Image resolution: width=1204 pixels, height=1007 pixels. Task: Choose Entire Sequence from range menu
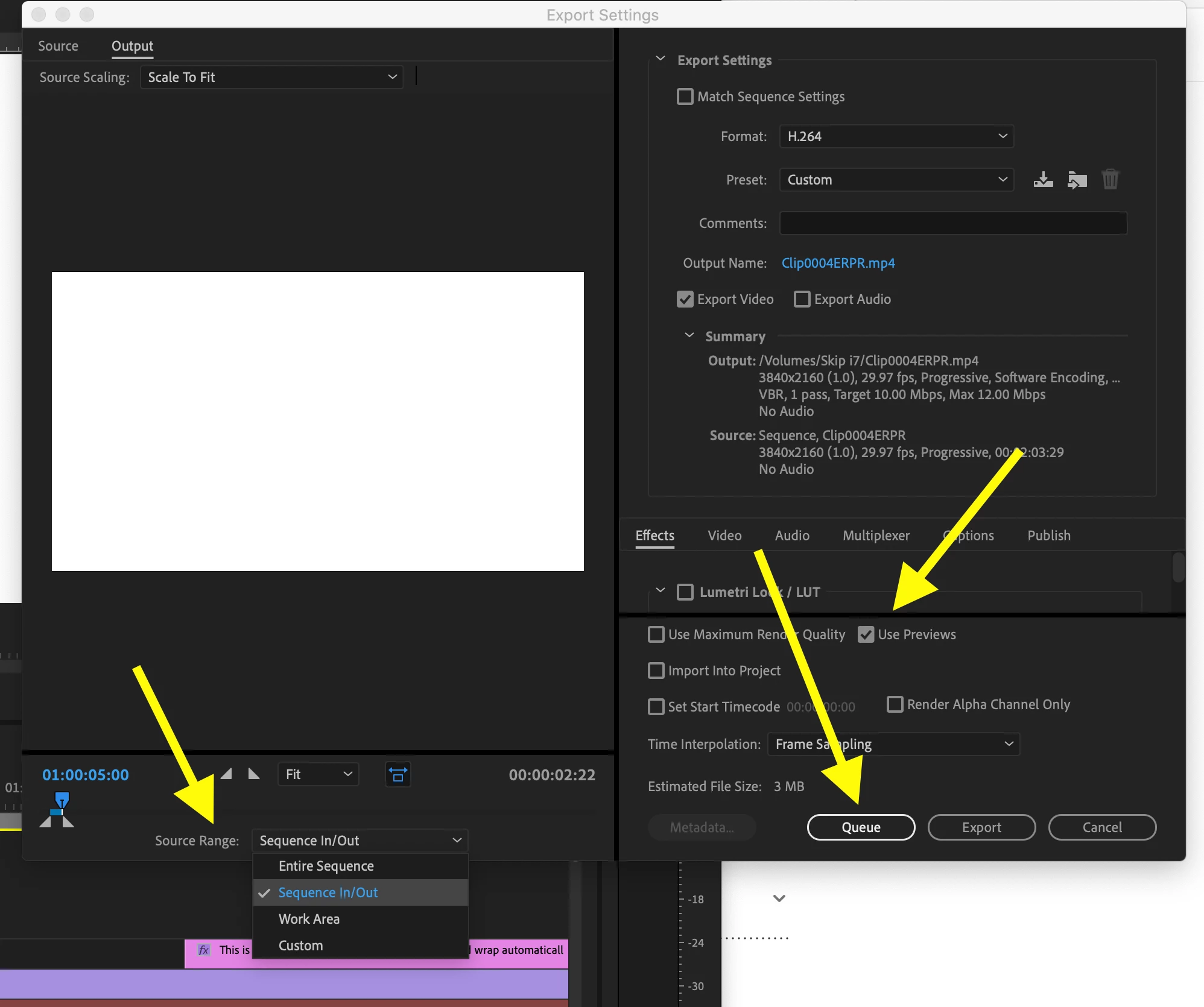[x=326, y=866]
